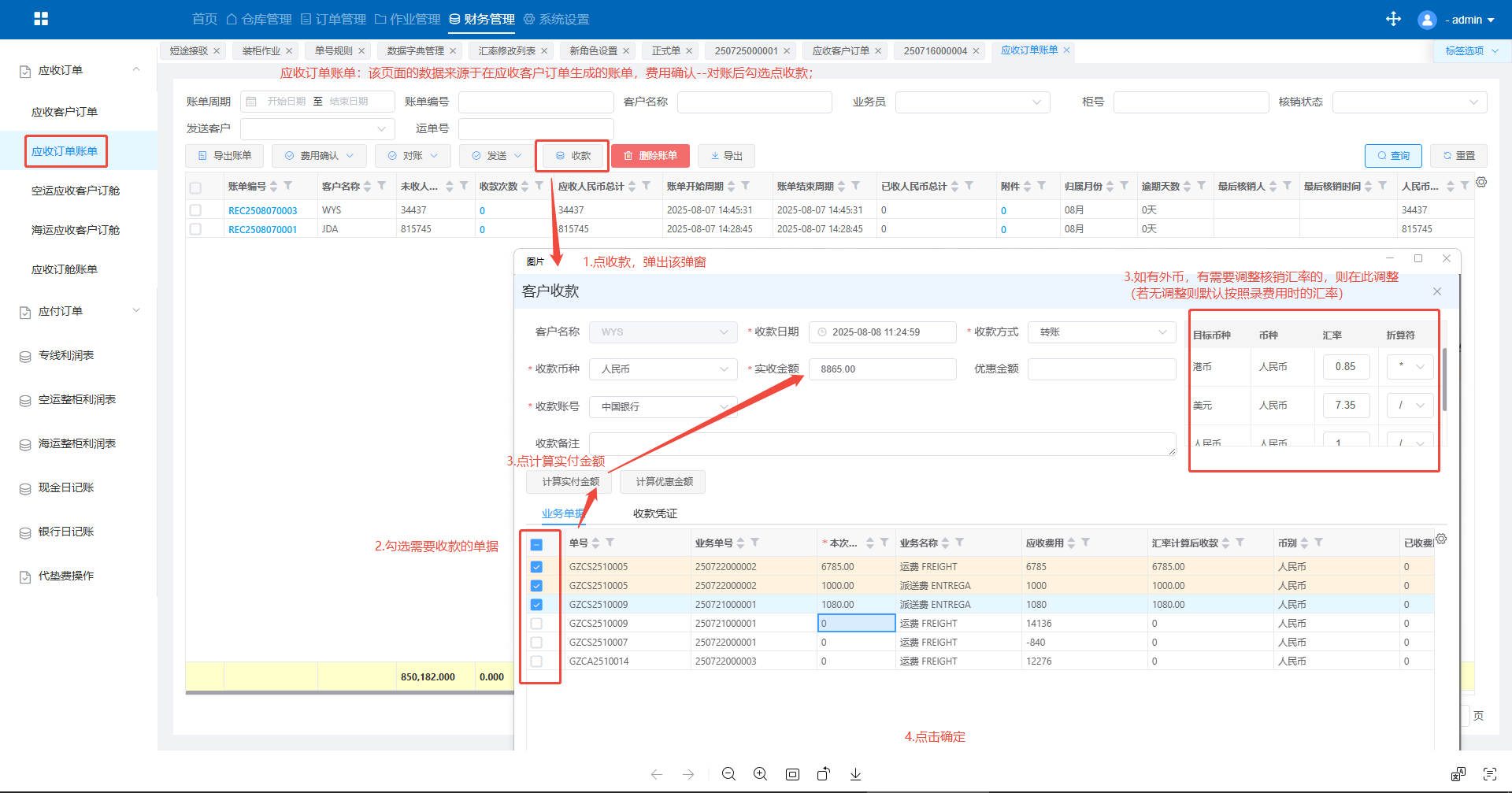This screenshot has height=793, width=1512.
Task: Click the zoom in magnifier icon
Action: (x=760, y=774)
